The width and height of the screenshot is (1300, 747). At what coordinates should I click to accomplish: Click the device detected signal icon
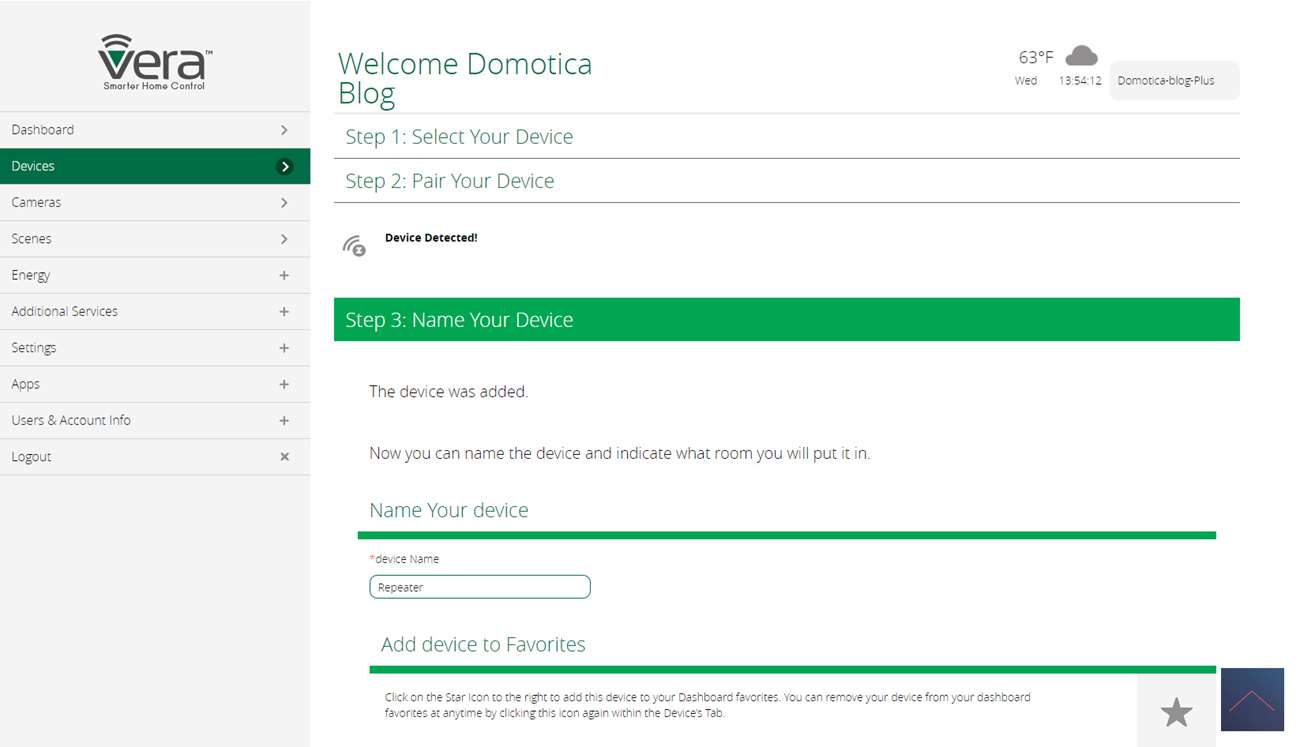pos(354,245)
